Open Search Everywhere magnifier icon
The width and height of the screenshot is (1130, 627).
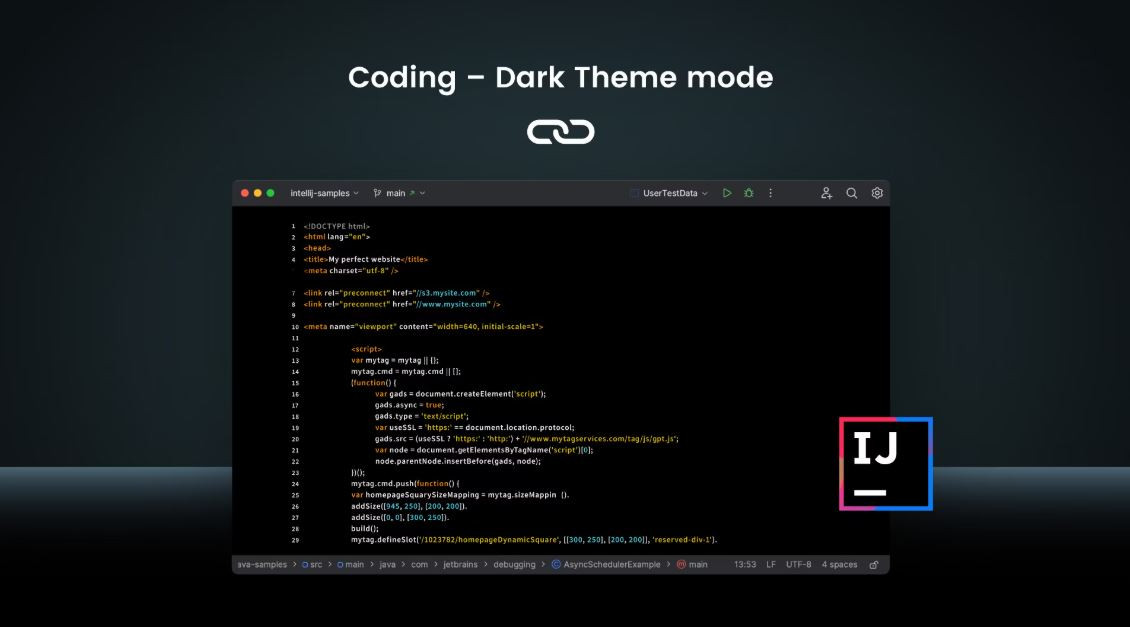click(852, 193)
